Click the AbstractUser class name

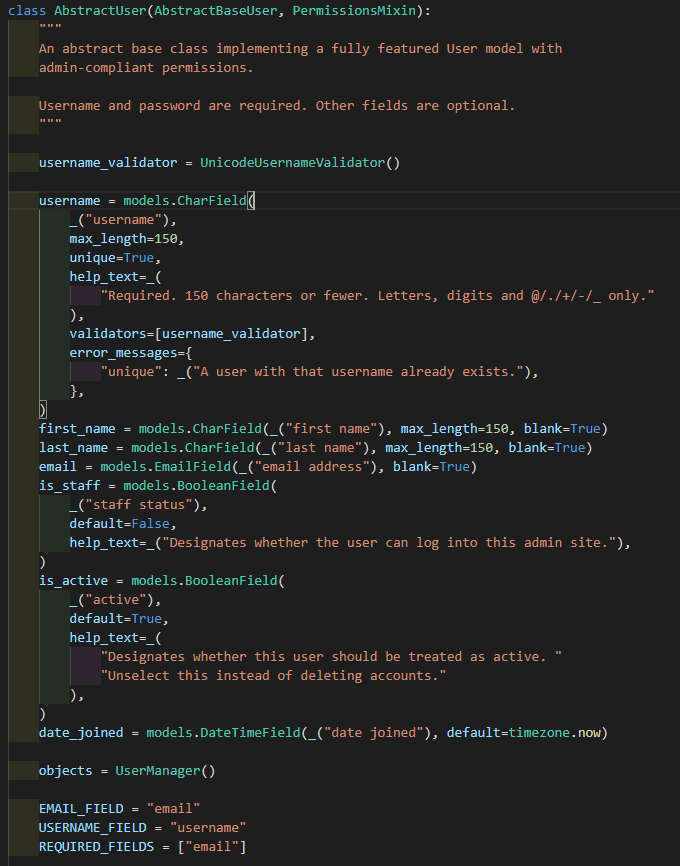coord(100,10)
